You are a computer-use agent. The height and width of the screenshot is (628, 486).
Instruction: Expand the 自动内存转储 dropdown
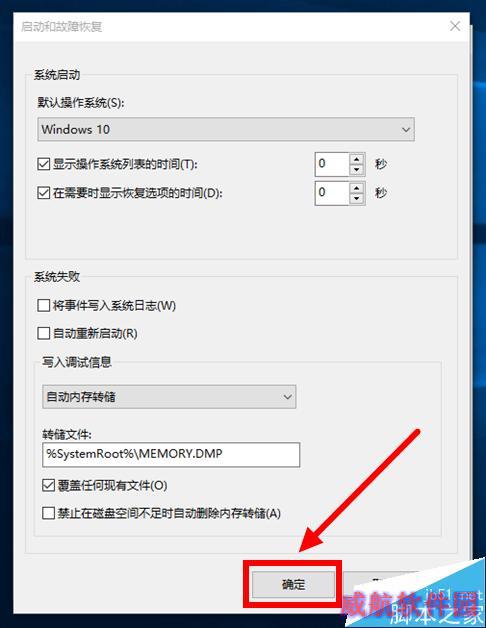169,397
